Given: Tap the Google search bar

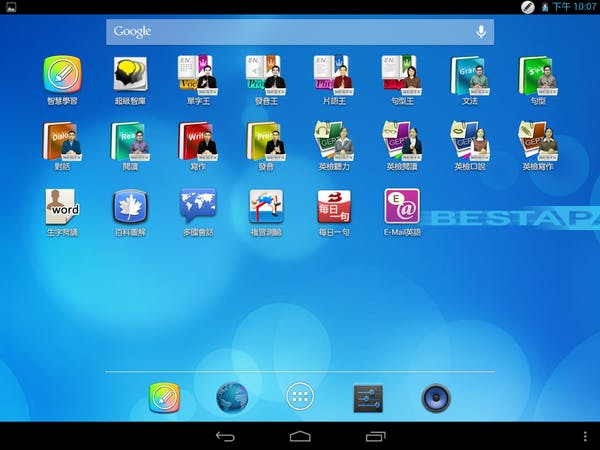Looking at the screenshot, I should [300, 32].
